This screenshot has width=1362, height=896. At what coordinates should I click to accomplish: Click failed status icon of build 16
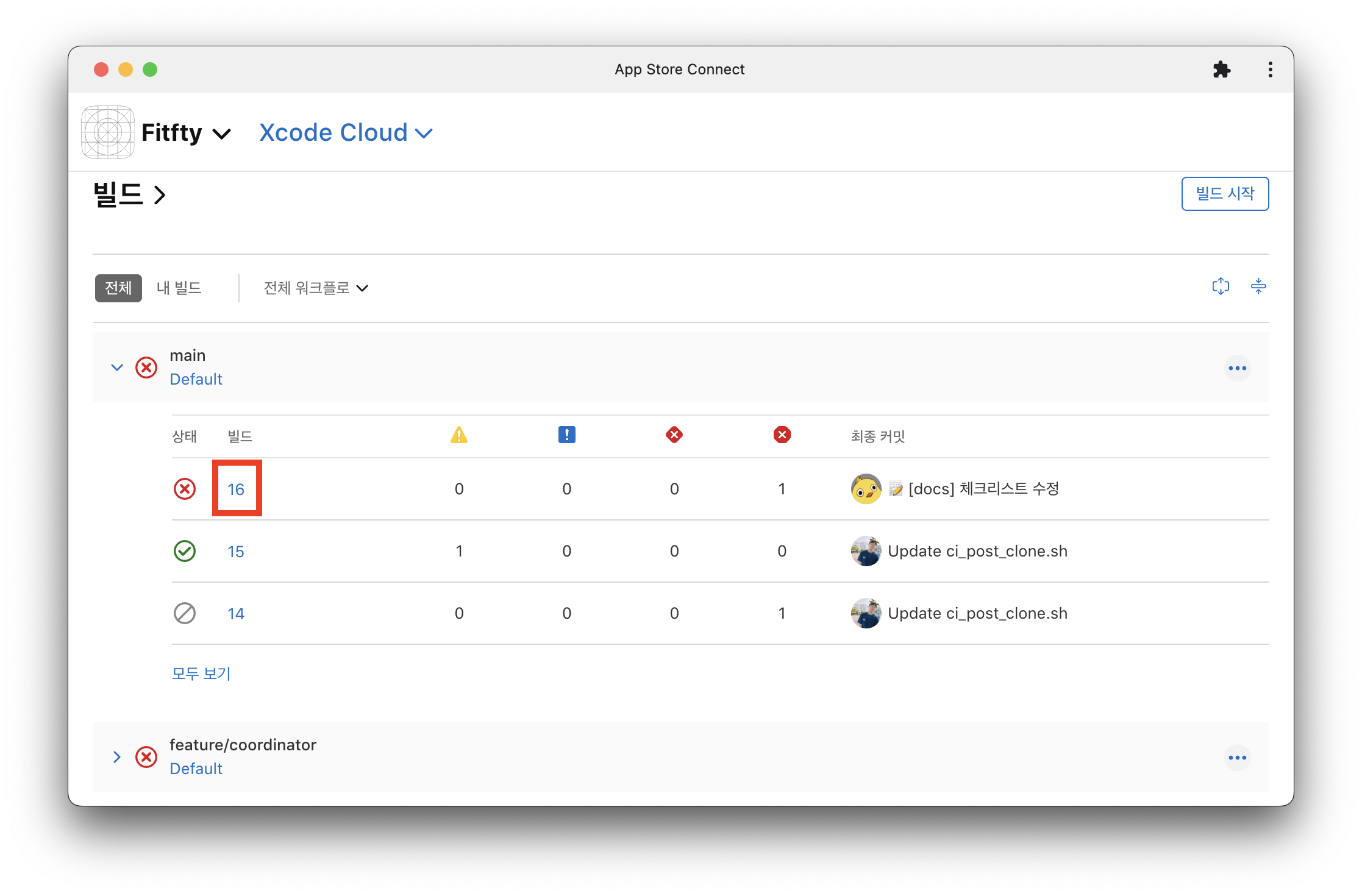[x=185, y=489]
